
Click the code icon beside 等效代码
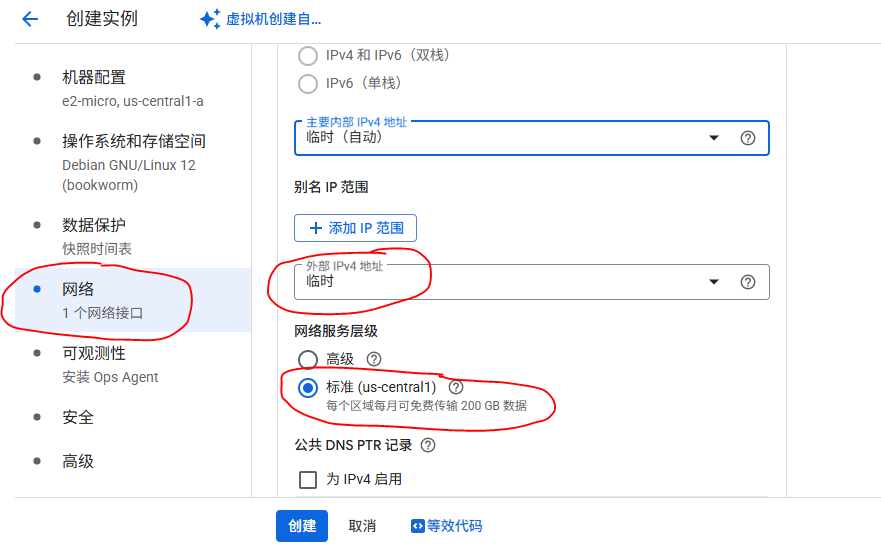point(417,526)
